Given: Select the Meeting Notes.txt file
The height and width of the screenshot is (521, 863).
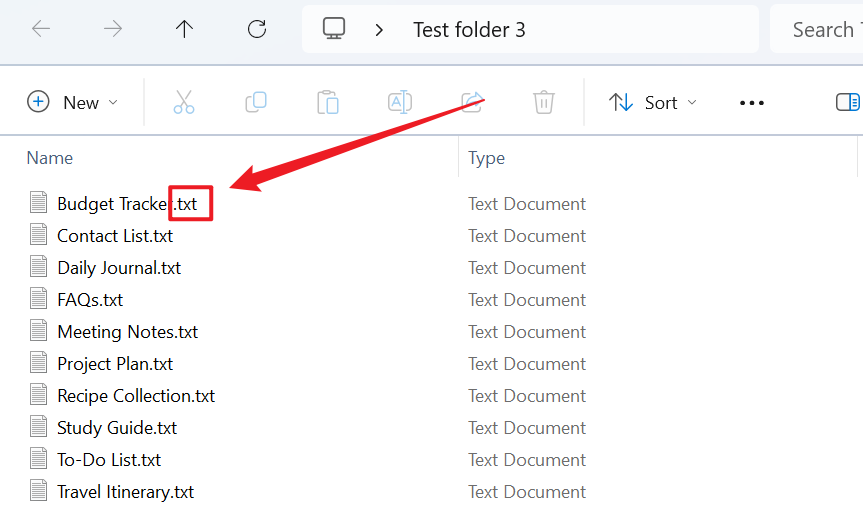Looking at the screenshot, I should [x=127, y=332].
